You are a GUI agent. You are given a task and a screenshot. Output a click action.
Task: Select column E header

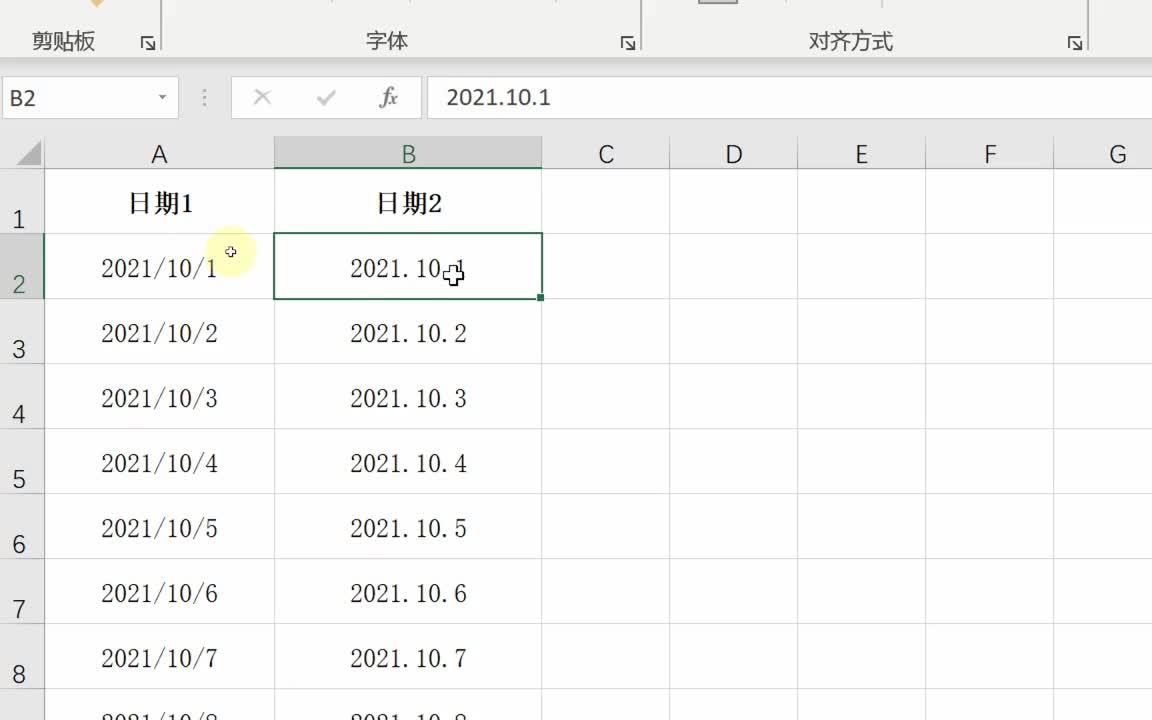(x=861, y=154)
